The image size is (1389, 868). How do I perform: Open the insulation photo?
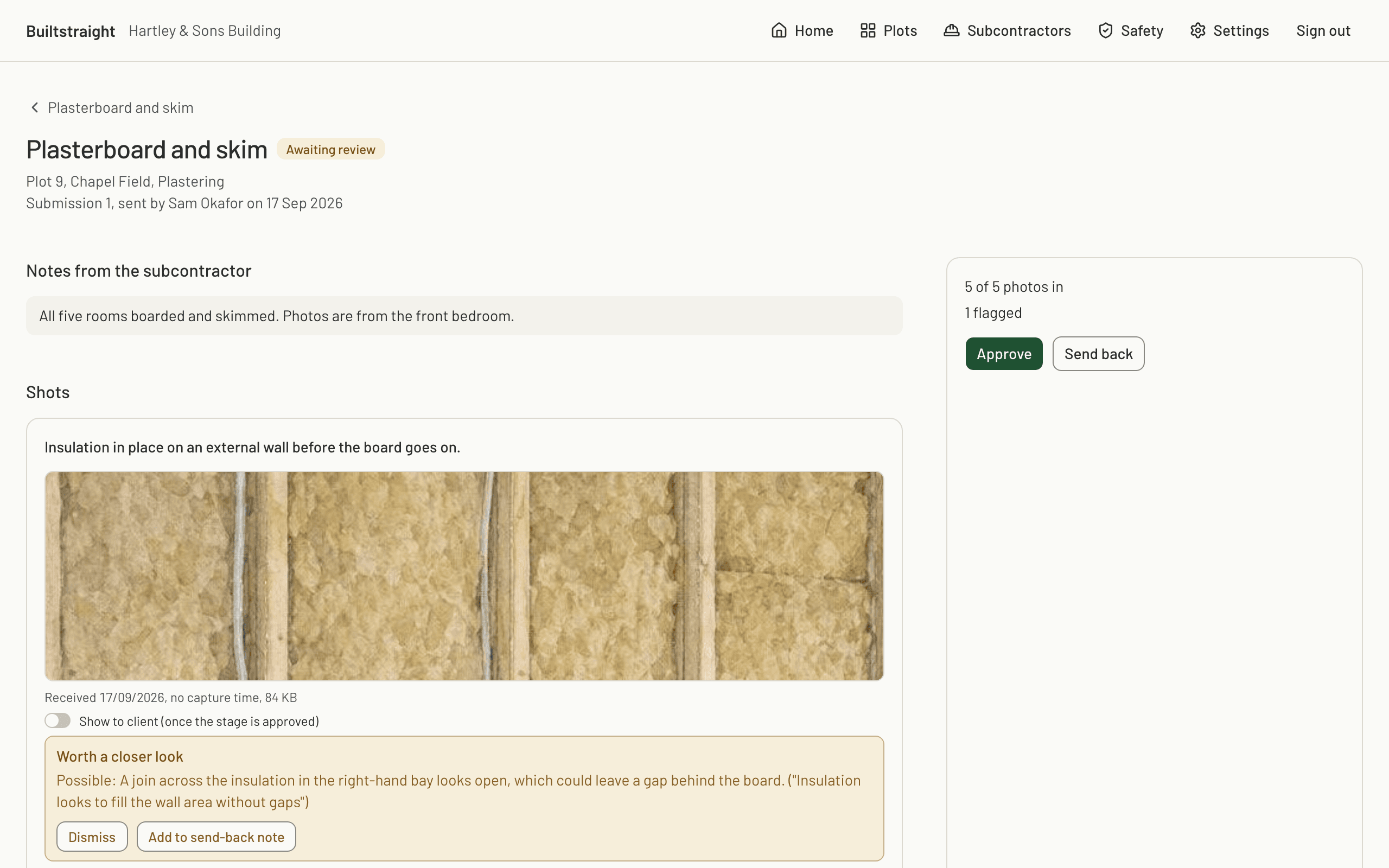click(x=464, y=576)
